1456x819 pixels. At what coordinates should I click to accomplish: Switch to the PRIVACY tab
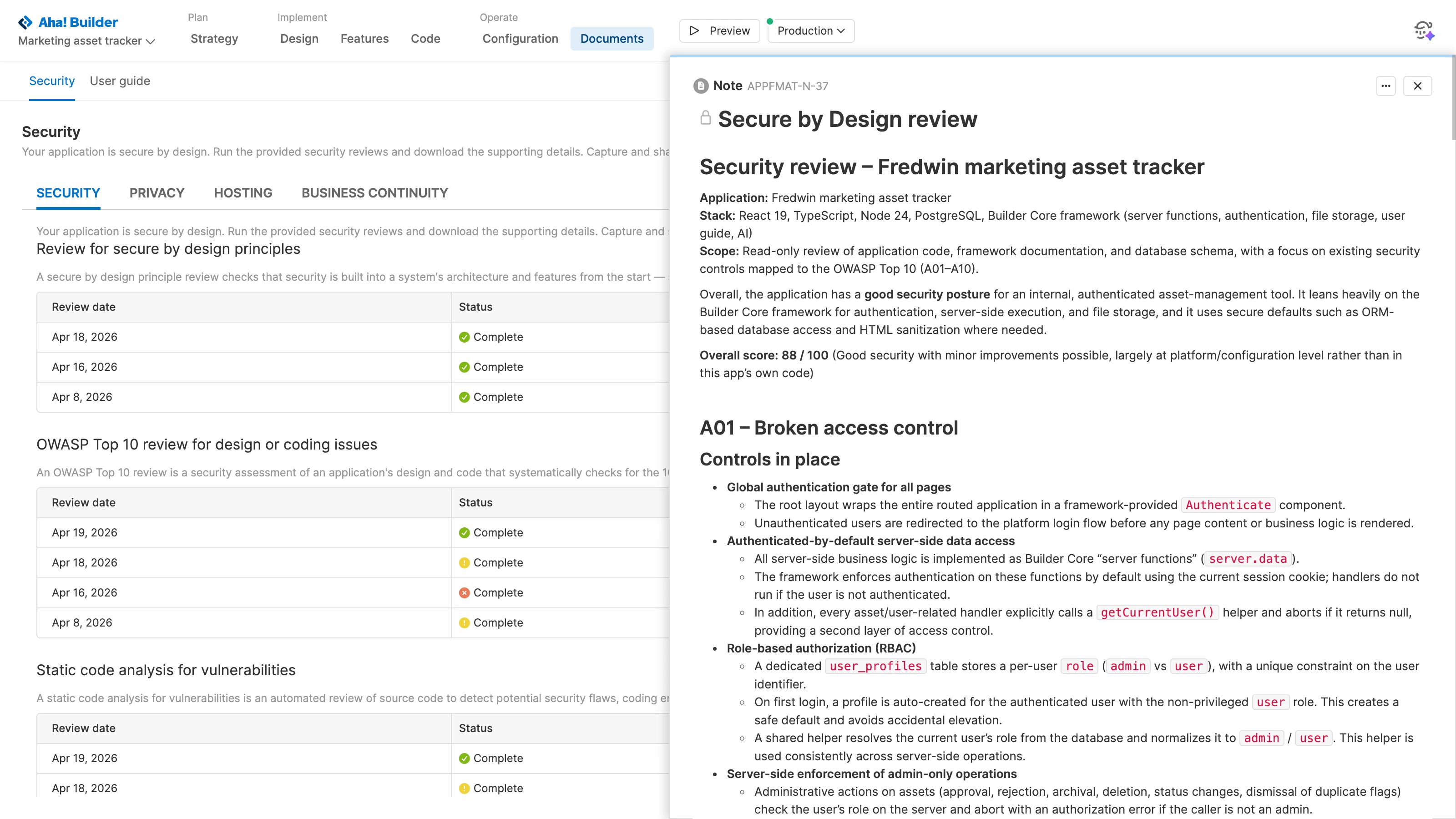[157, 193]
